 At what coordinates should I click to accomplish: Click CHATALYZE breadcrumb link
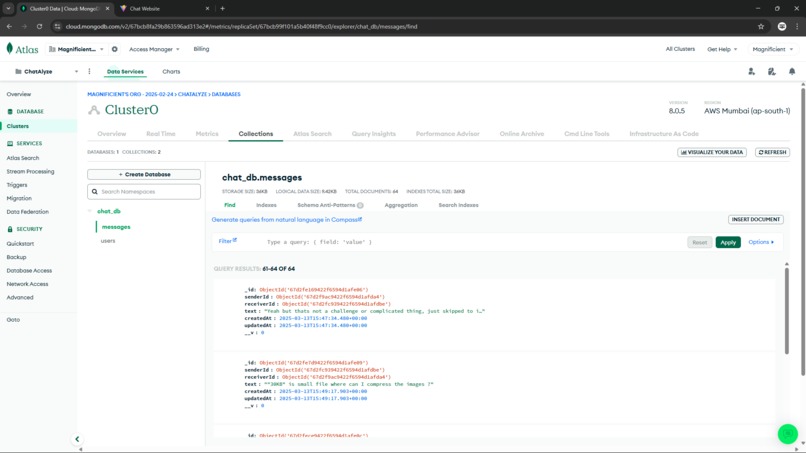[x=192, y=94]
